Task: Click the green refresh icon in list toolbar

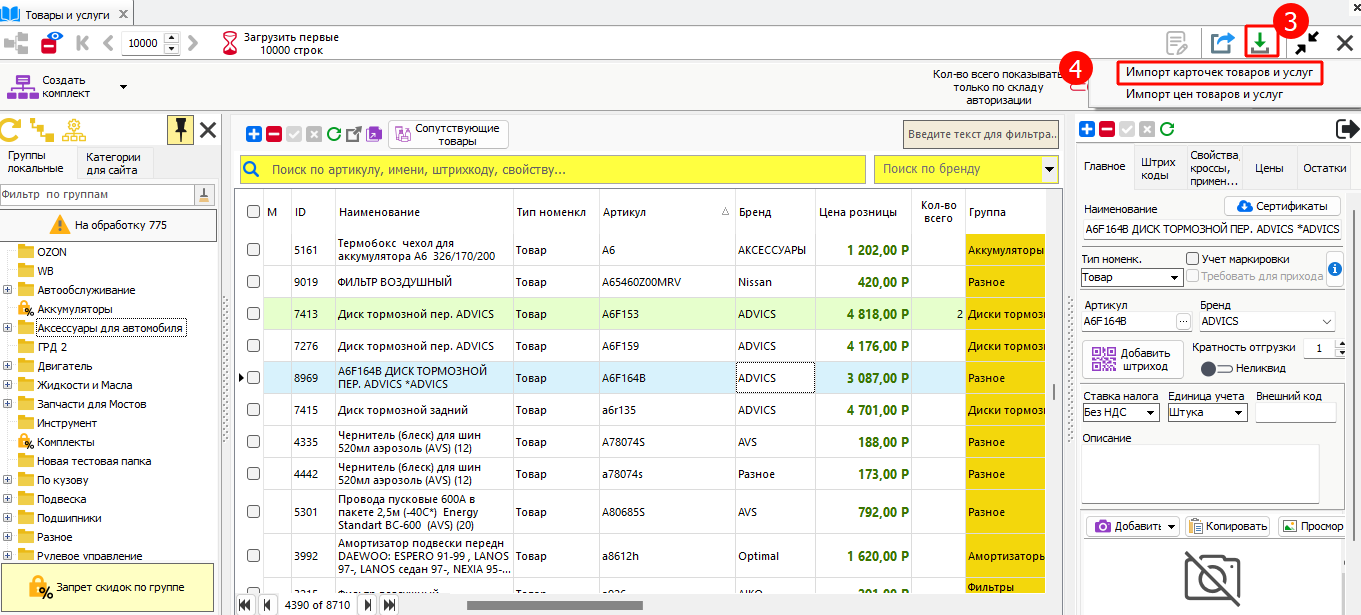Action: (x=334, y=134)
